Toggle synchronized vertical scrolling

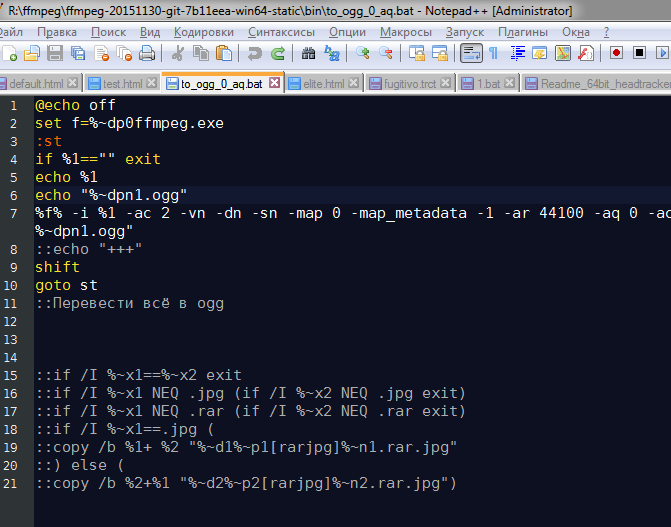click(x=417, y=54)
